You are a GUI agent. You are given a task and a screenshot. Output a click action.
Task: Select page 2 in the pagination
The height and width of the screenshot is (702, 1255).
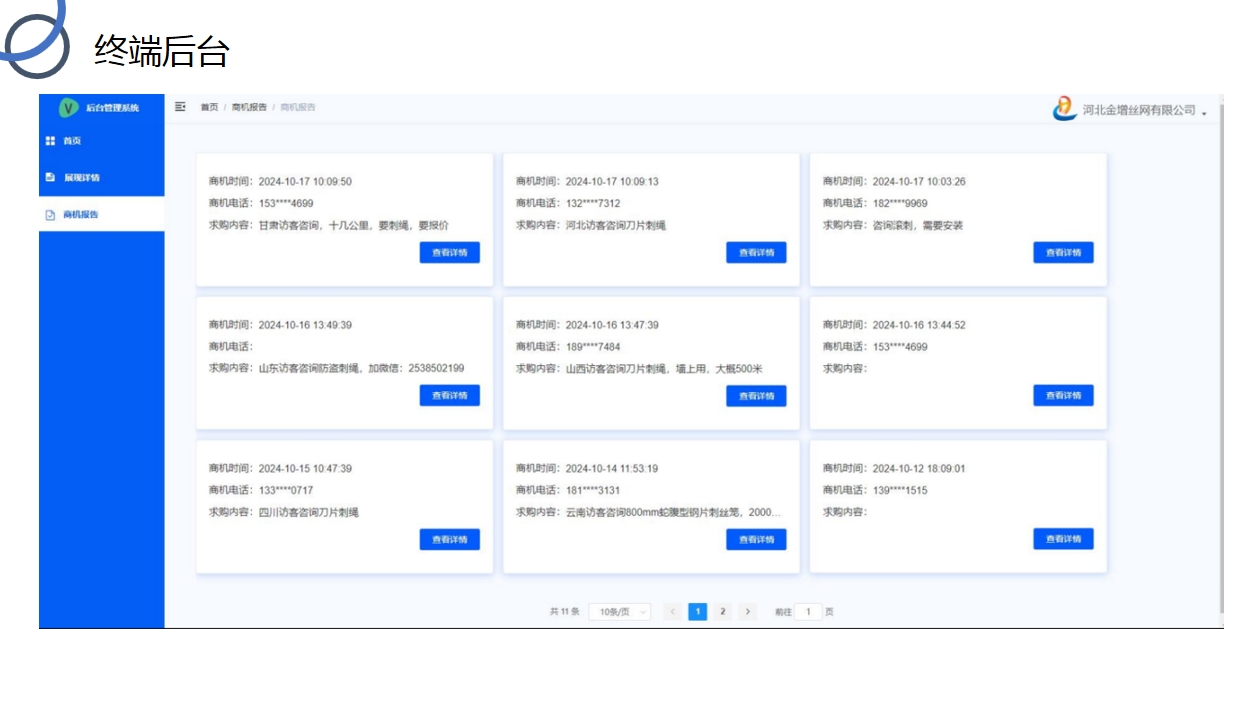(723, 612)
